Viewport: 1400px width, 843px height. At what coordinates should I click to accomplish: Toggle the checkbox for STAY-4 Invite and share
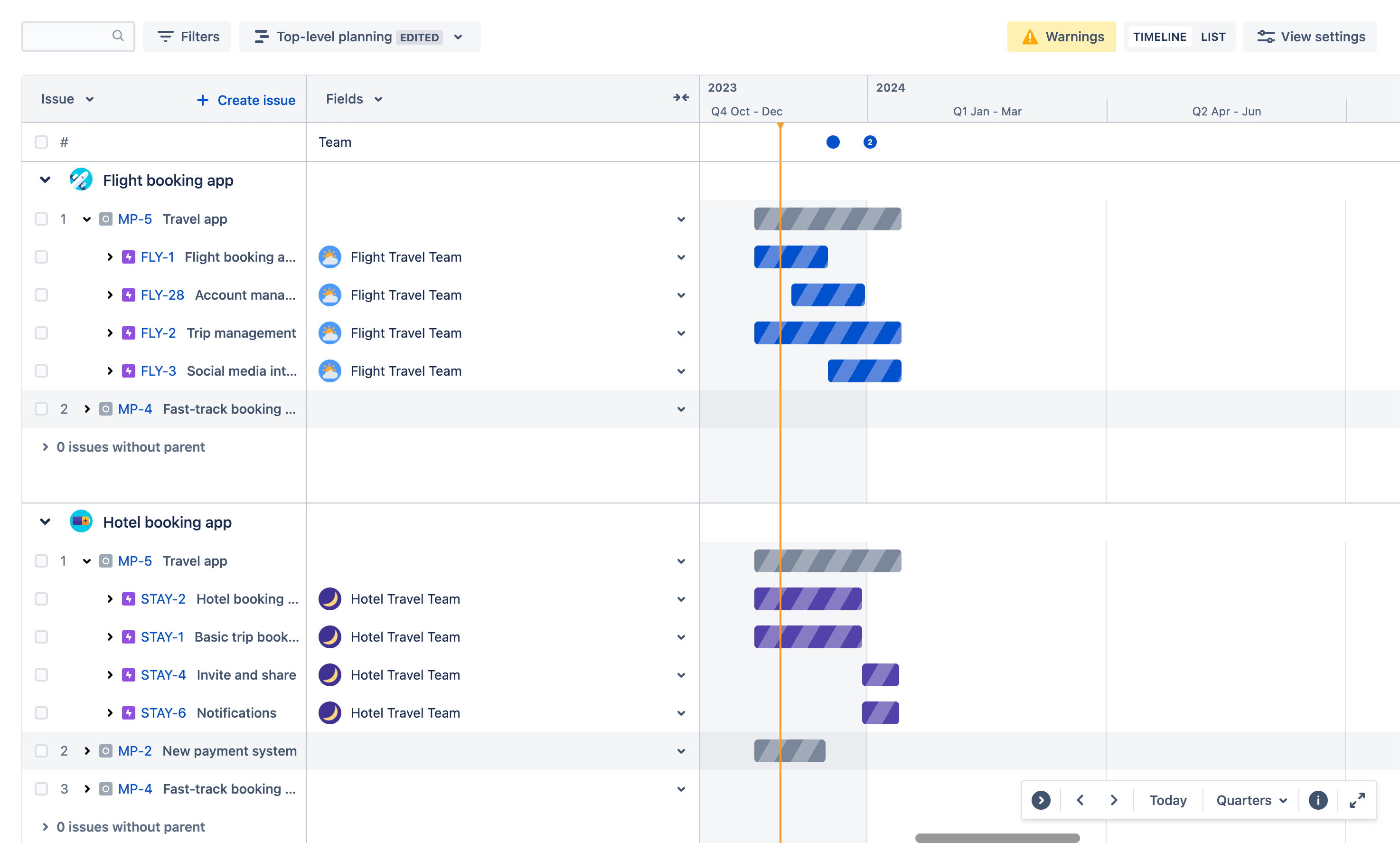(40, 674)
